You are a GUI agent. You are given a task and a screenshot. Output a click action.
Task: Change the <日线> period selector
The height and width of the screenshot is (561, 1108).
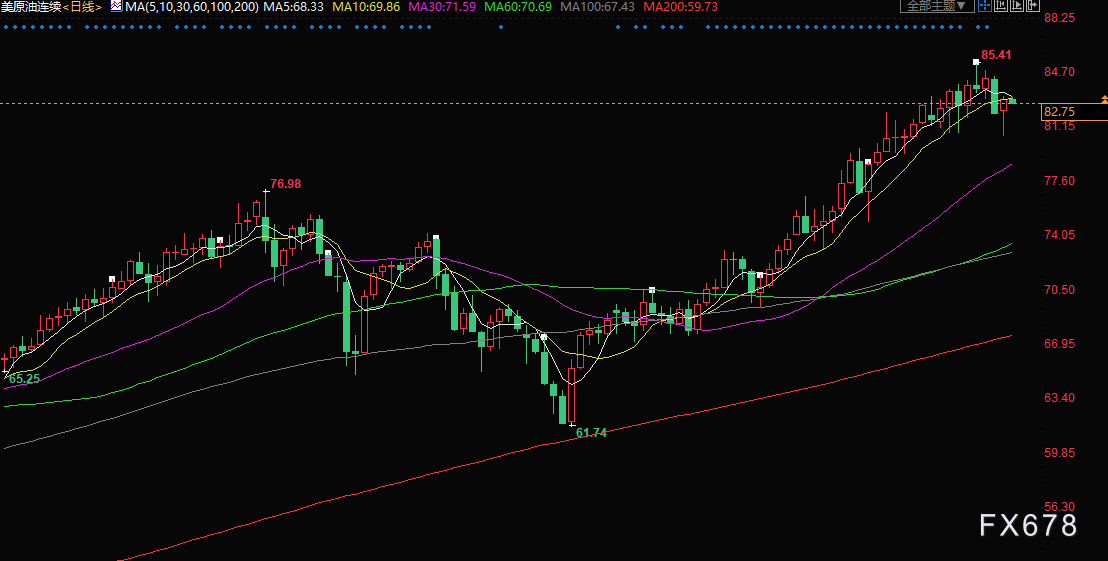[83, 7]
